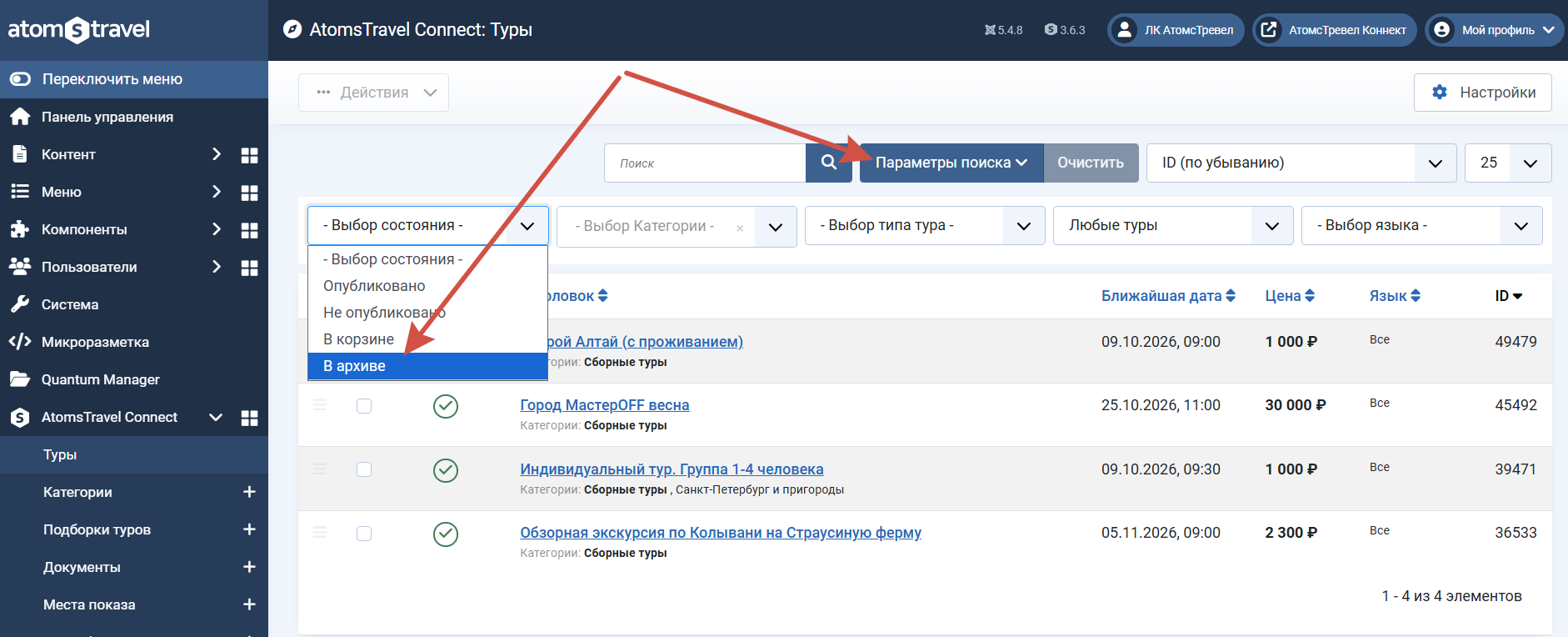Open Components dashboard grid icon

[x=249, y=230]
